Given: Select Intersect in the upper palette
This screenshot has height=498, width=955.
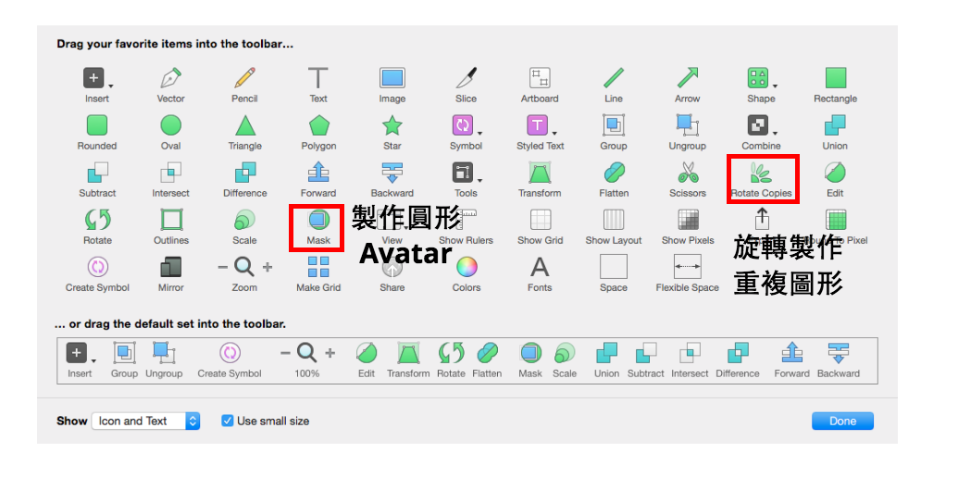Looking at the screenshot, I should pos(171,180).
